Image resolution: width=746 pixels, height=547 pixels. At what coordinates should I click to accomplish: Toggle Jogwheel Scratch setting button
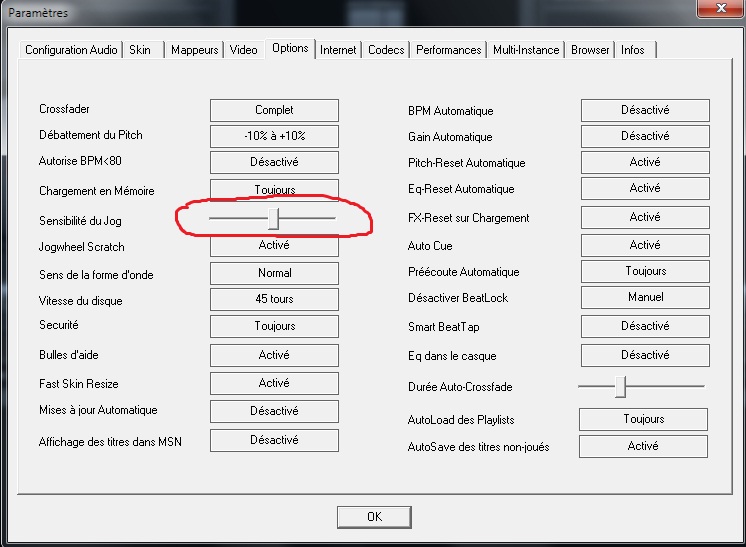click(x=274, y=245)
